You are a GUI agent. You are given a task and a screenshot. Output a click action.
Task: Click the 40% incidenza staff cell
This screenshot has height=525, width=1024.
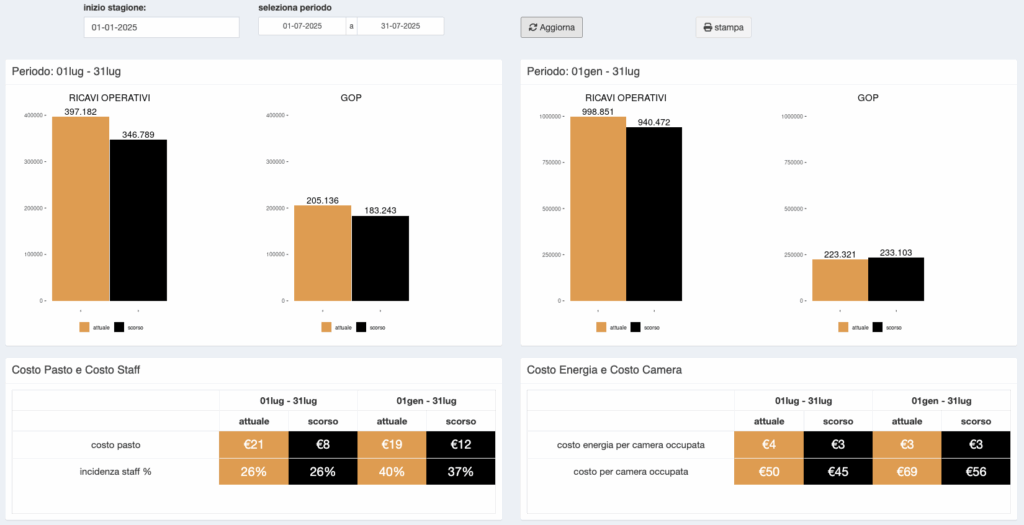tap(391, 472)
